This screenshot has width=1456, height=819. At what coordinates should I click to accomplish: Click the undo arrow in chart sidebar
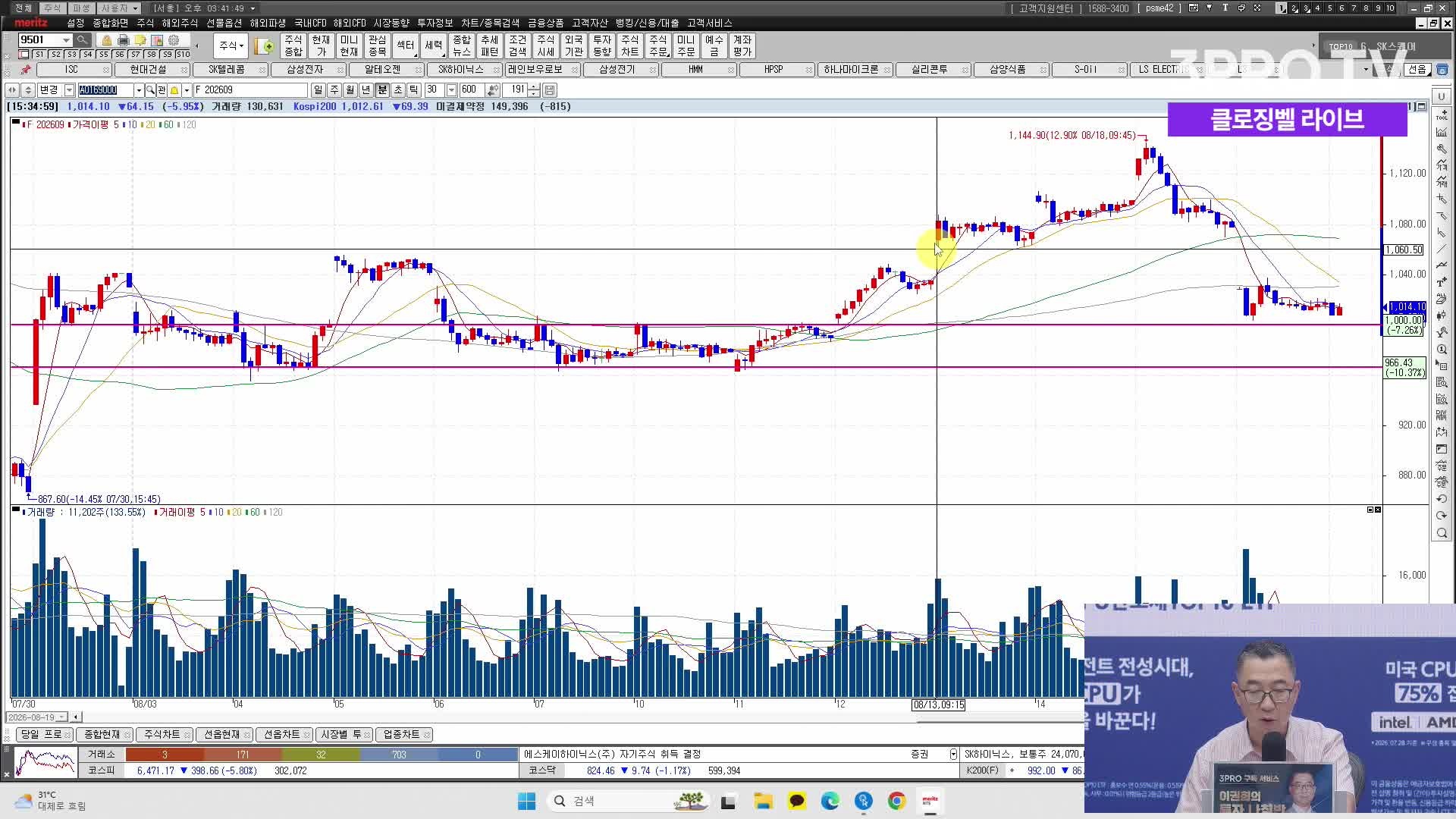click(1442, 499)
